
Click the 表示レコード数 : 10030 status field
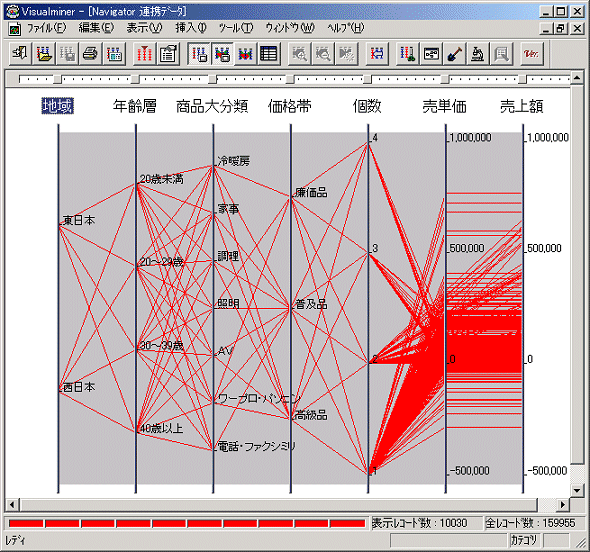point(426,523)
